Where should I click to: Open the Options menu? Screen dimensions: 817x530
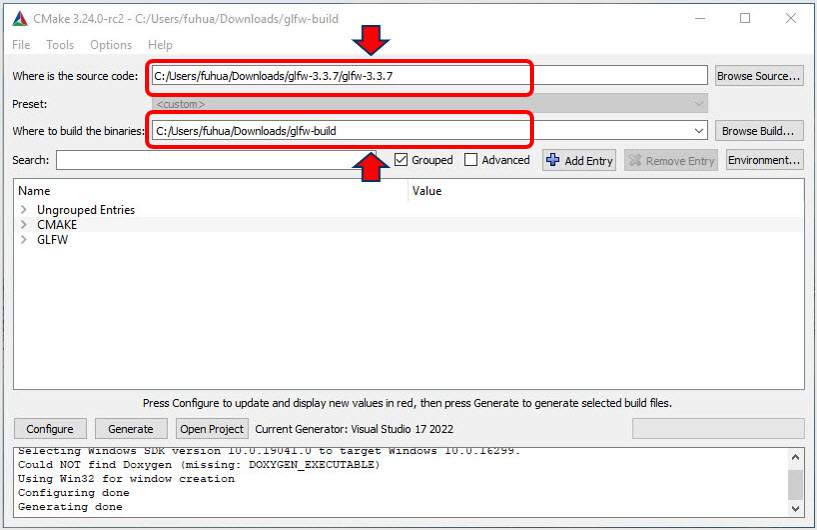pos(111,45)
